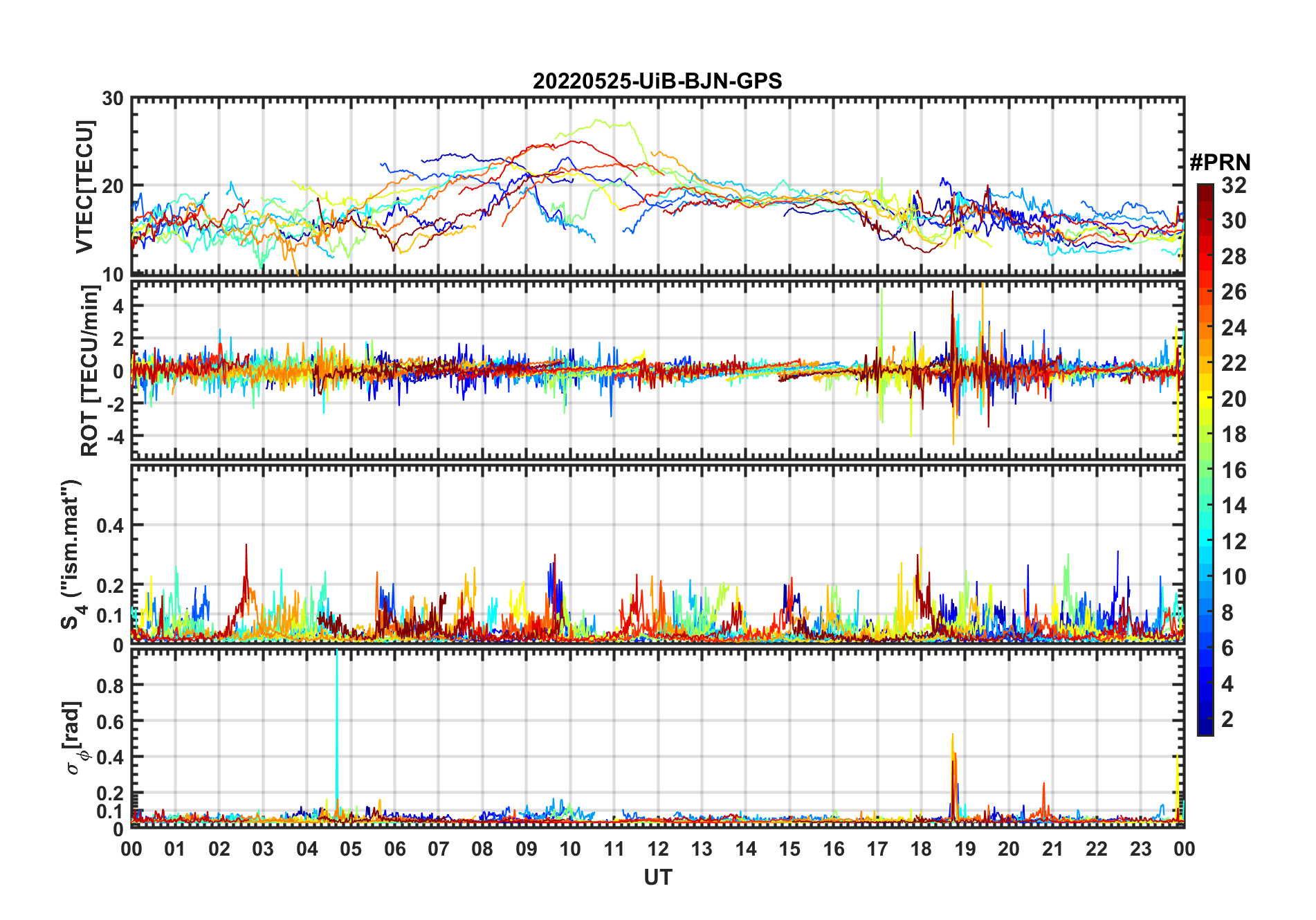Select the 18 label on PRN colorbar
This screenshot has height=920, width=1316.
[1234, 434]
